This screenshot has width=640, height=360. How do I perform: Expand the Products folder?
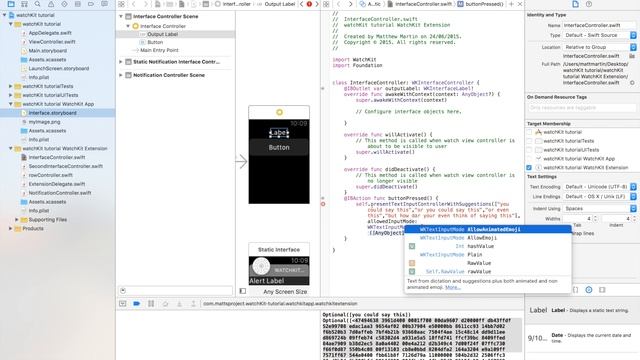[x=11, y=229]
